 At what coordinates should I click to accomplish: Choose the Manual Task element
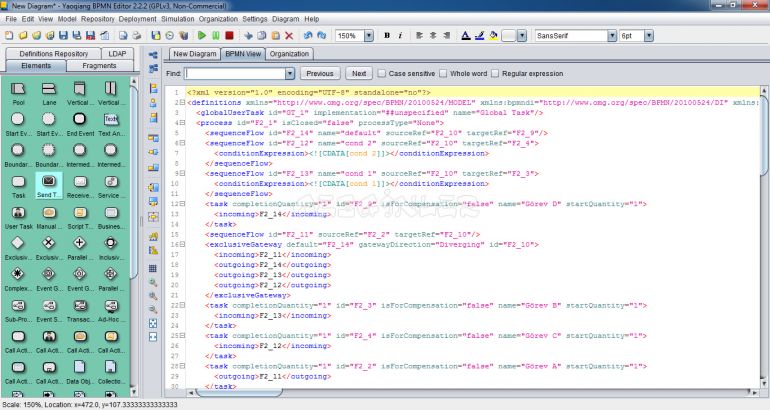(x=49, y=217)
